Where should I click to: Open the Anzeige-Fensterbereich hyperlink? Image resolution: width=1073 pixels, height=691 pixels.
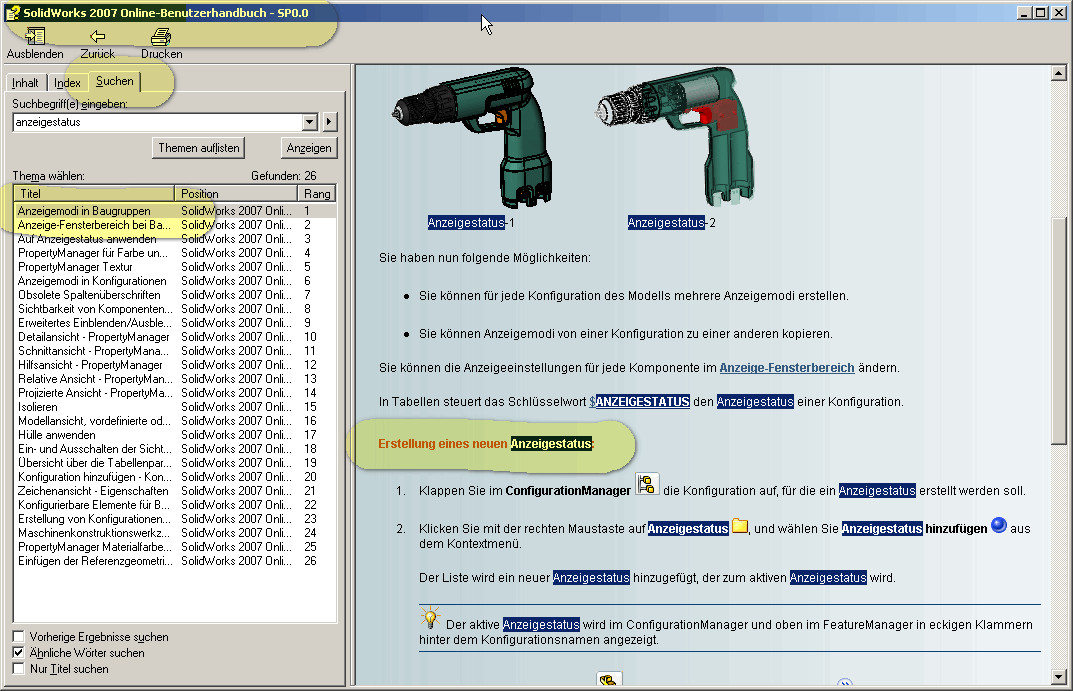pos(786,368)
